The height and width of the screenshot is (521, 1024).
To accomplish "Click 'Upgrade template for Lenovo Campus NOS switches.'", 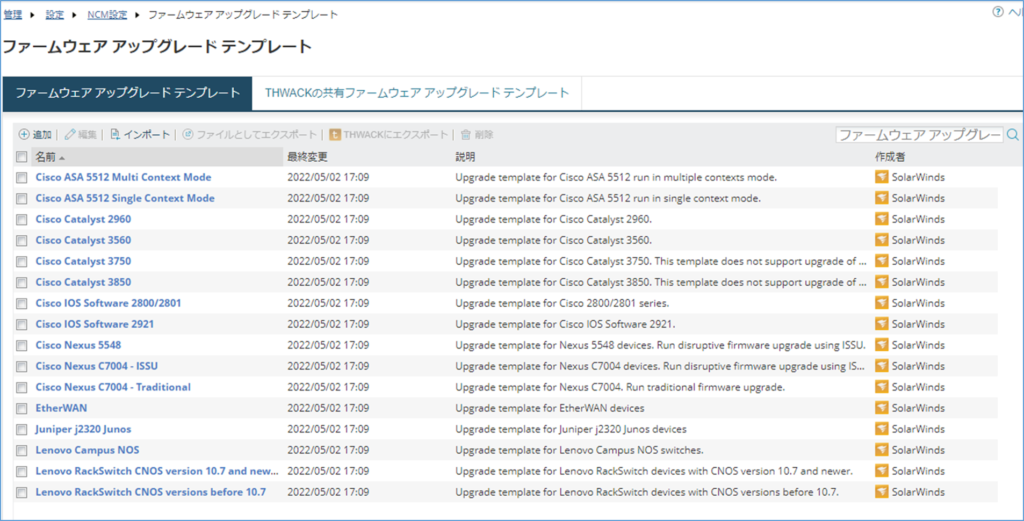I will 579,450.
